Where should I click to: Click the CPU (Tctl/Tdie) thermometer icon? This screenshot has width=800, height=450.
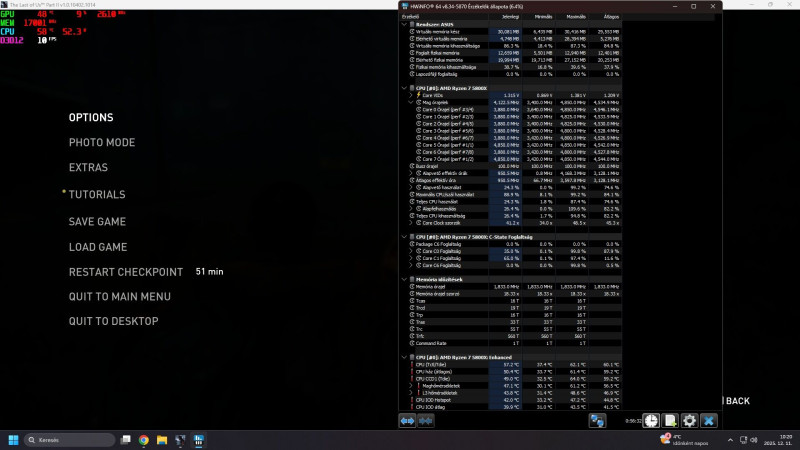point(412,364)
